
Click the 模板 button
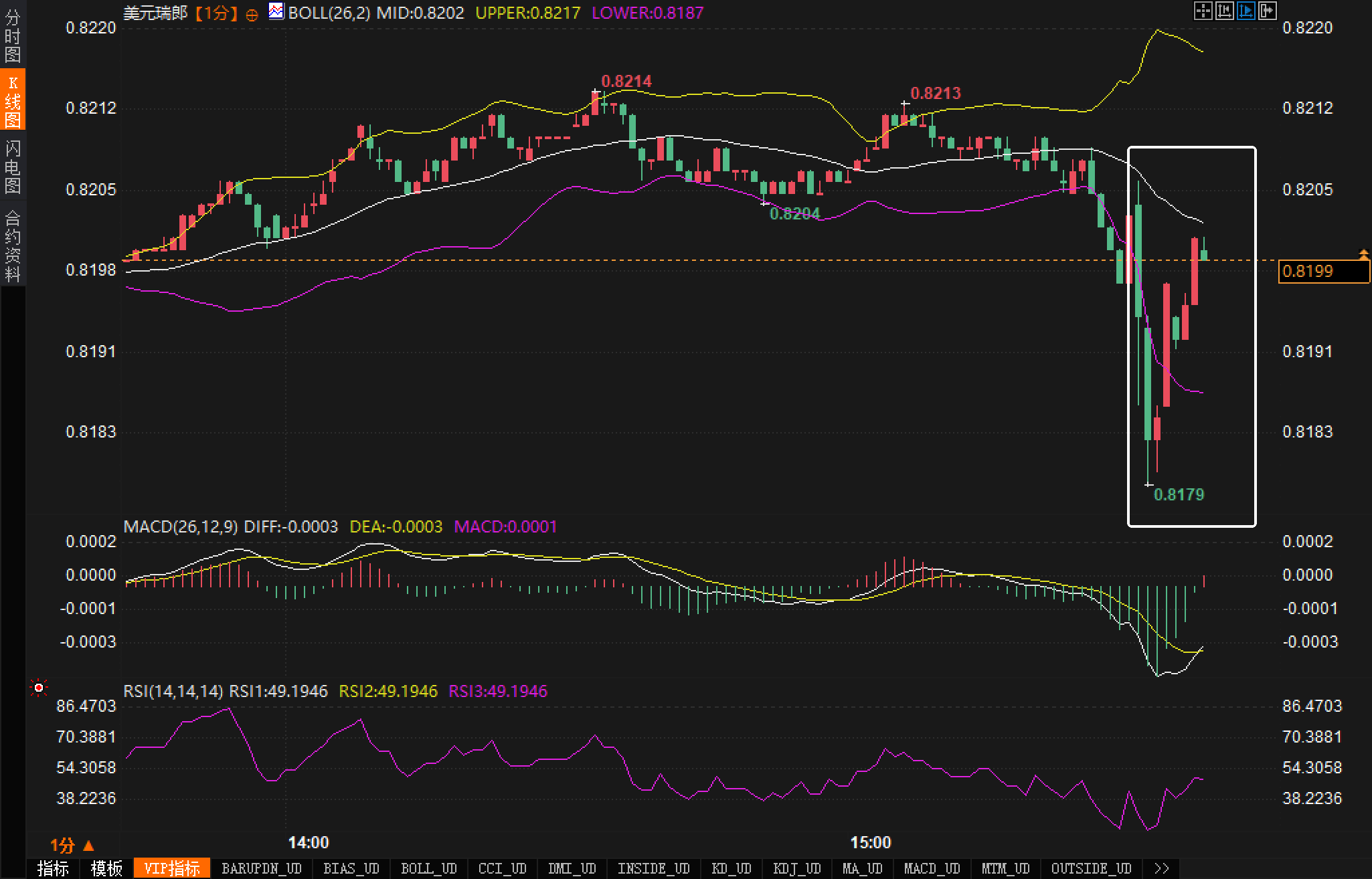(x=106, y=868)
